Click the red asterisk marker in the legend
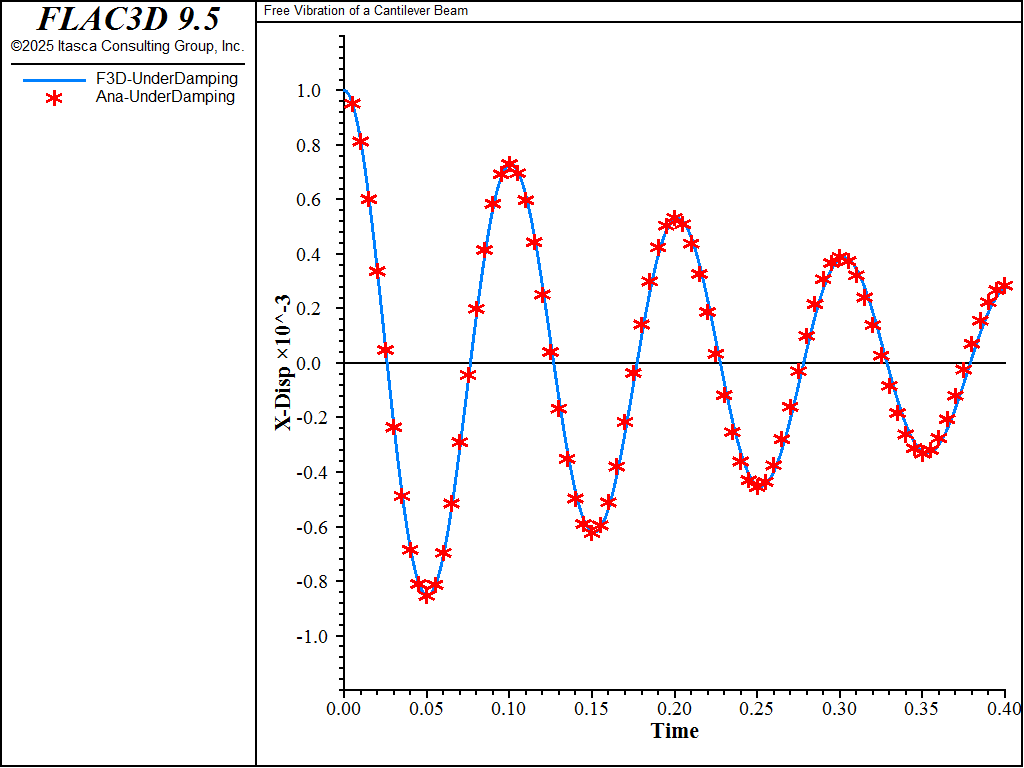Viewport: 1024px width, 768px height. tap(55, 98)
